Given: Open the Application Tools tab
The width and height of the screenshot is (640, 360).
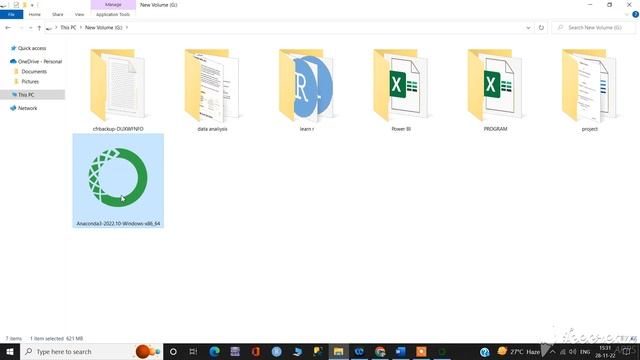Looking at the screenshot, I should pos(113,14).
